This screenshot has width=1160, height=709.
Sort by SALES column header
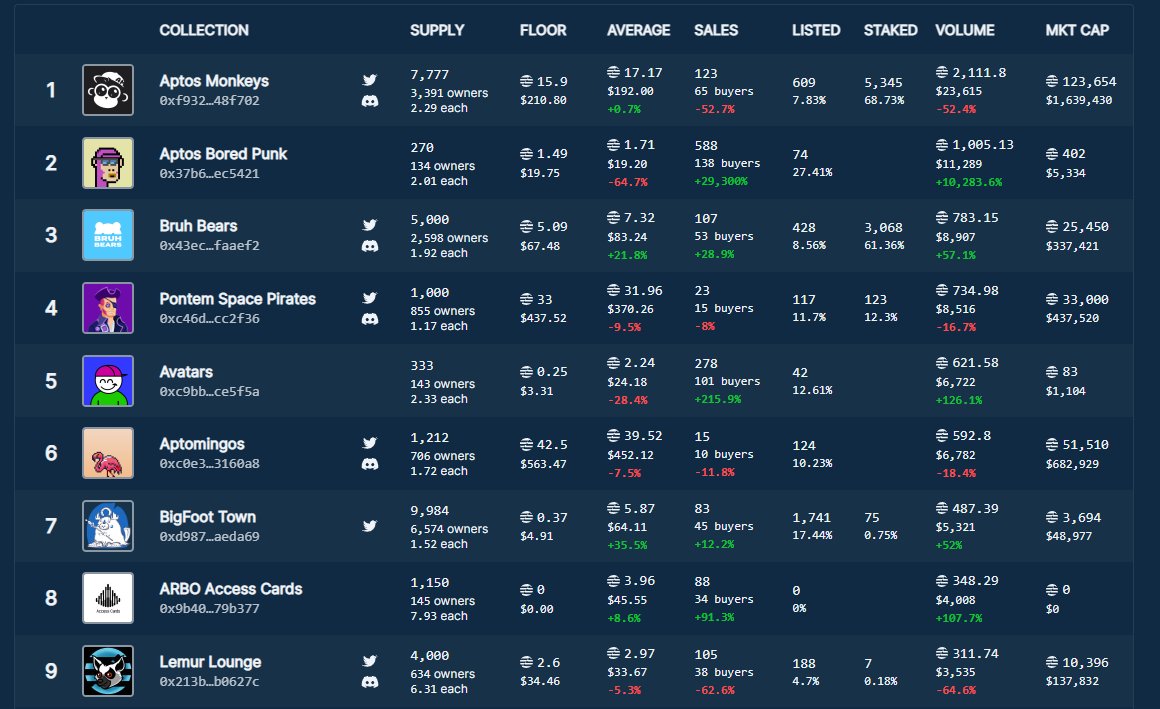(x=716, y=30)
